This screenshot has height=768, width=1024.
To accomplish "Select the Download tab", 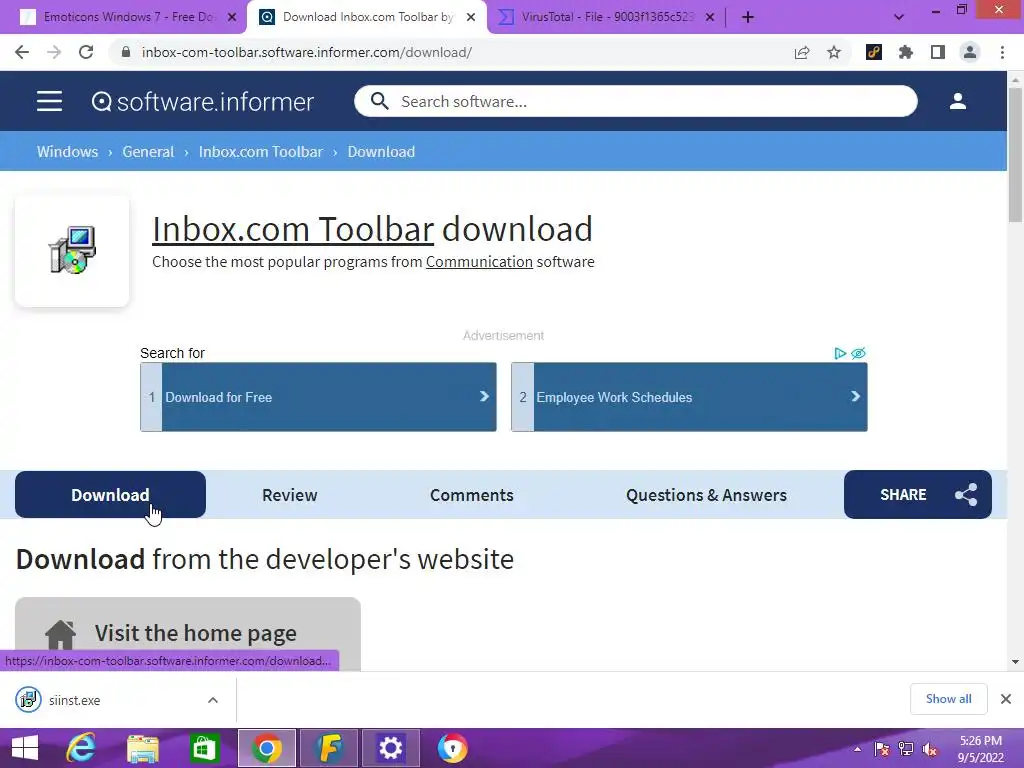I will pos(110,495).
